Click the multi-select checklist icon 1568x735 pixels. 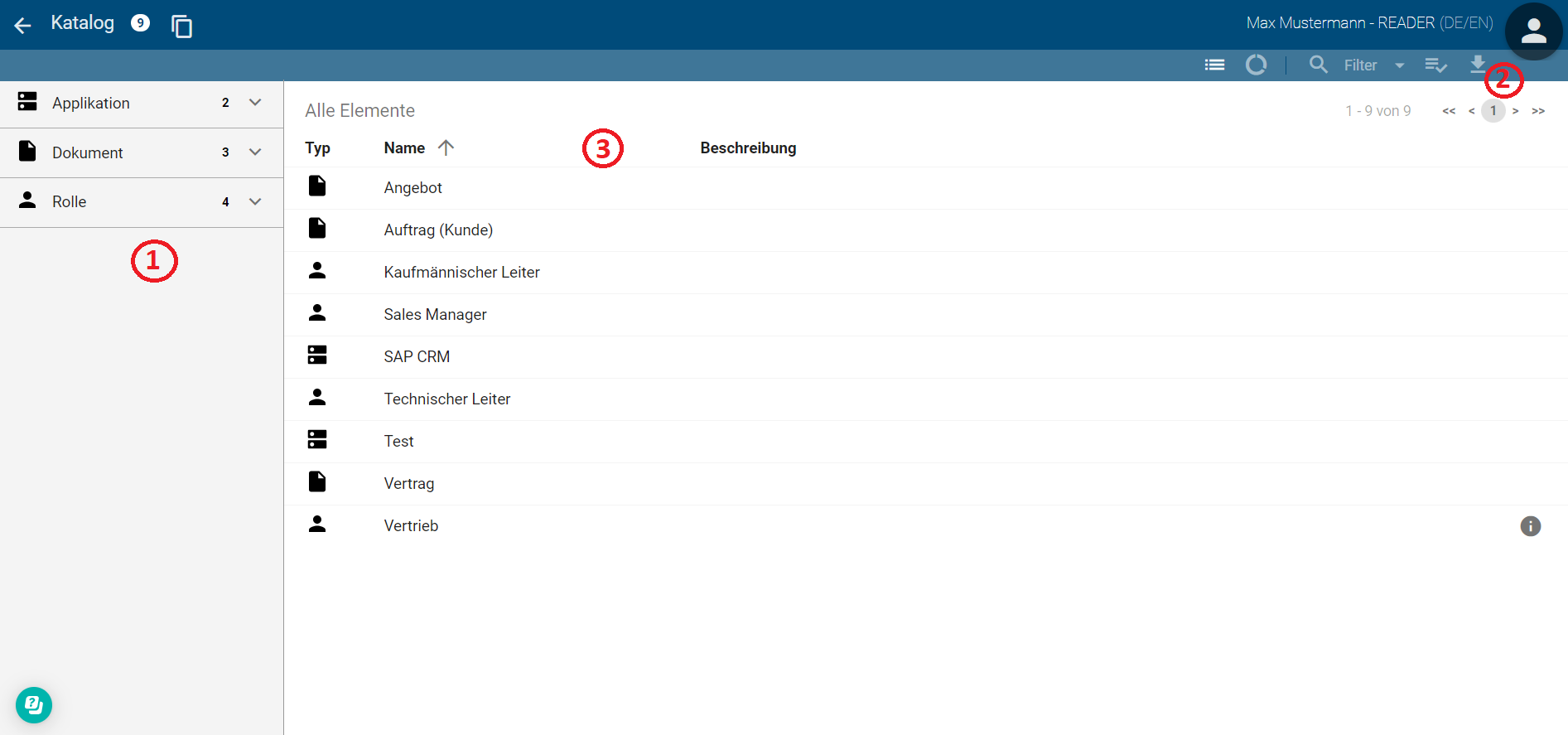click(1435, 65)
